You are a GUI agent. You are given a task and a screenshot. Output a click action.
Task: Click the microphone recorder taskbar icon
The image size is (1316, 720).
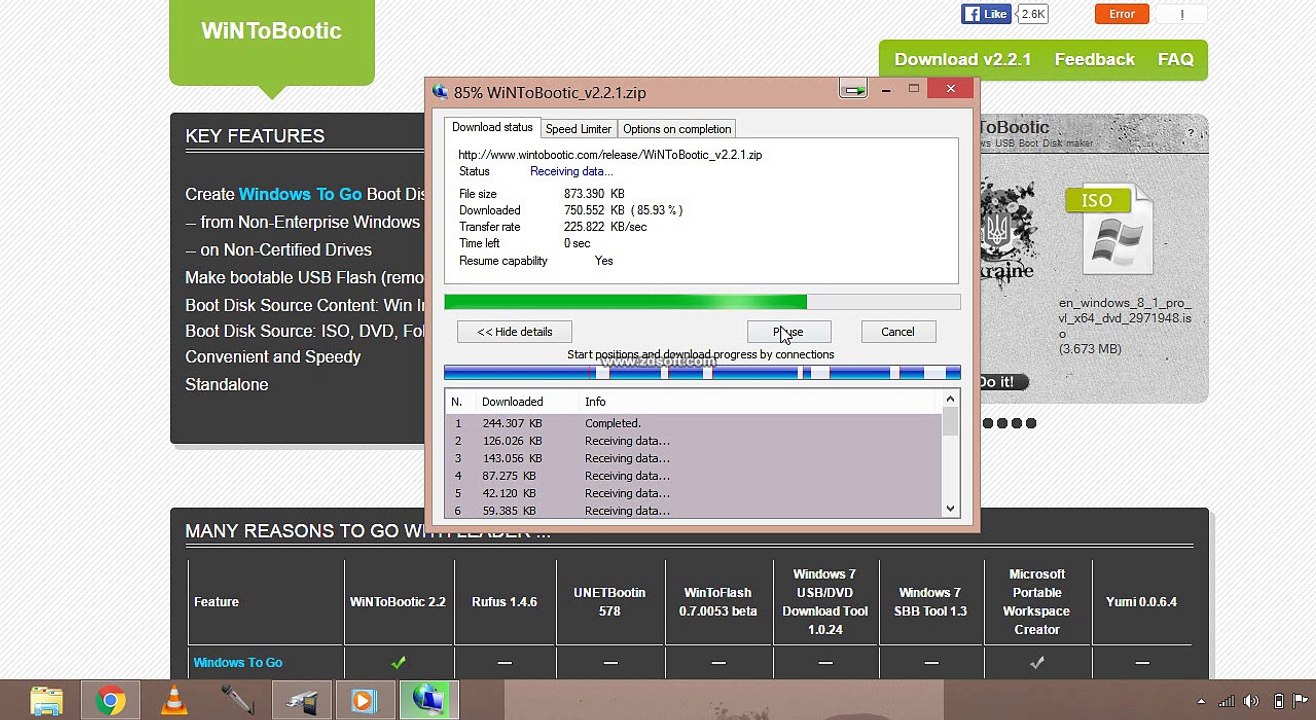(x=238, y=700)
